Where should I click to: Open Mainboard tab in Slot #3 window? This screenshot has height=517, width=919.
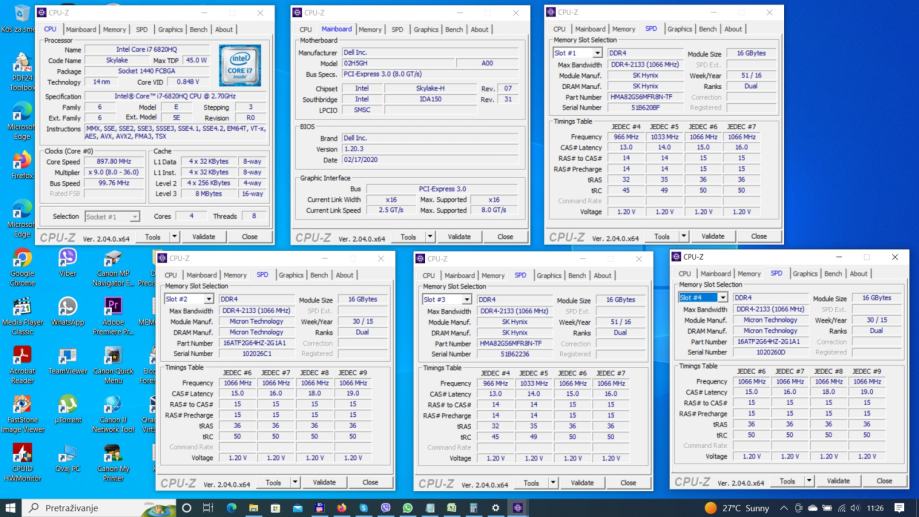(x=459, y=275)
